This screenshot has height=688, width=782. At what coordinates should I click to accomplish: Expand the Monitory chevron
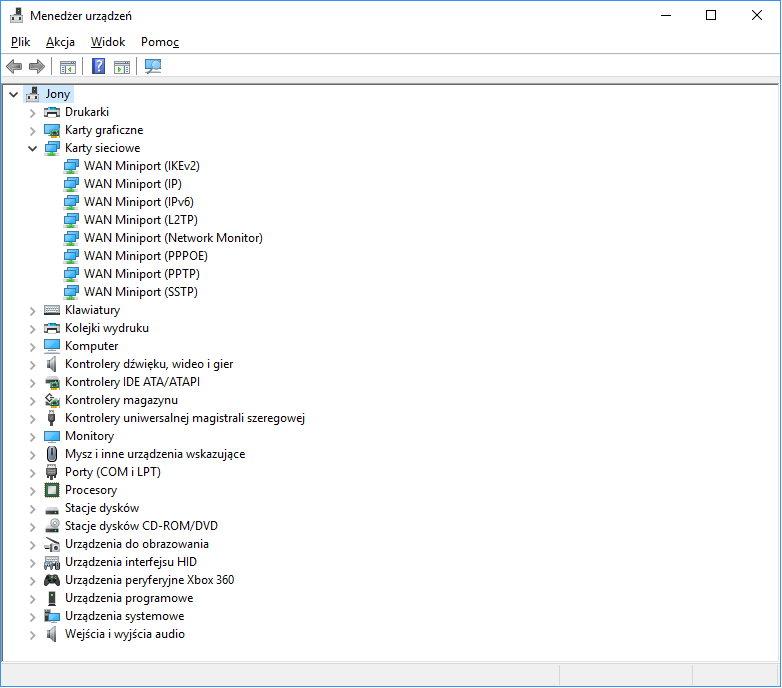point(32,437)
